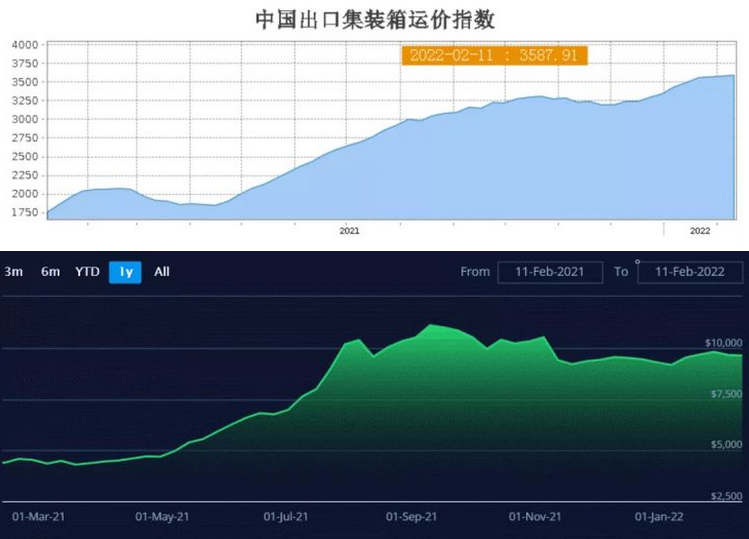Select the 01-Mar-21 axis marker

(x=37, y=517)
